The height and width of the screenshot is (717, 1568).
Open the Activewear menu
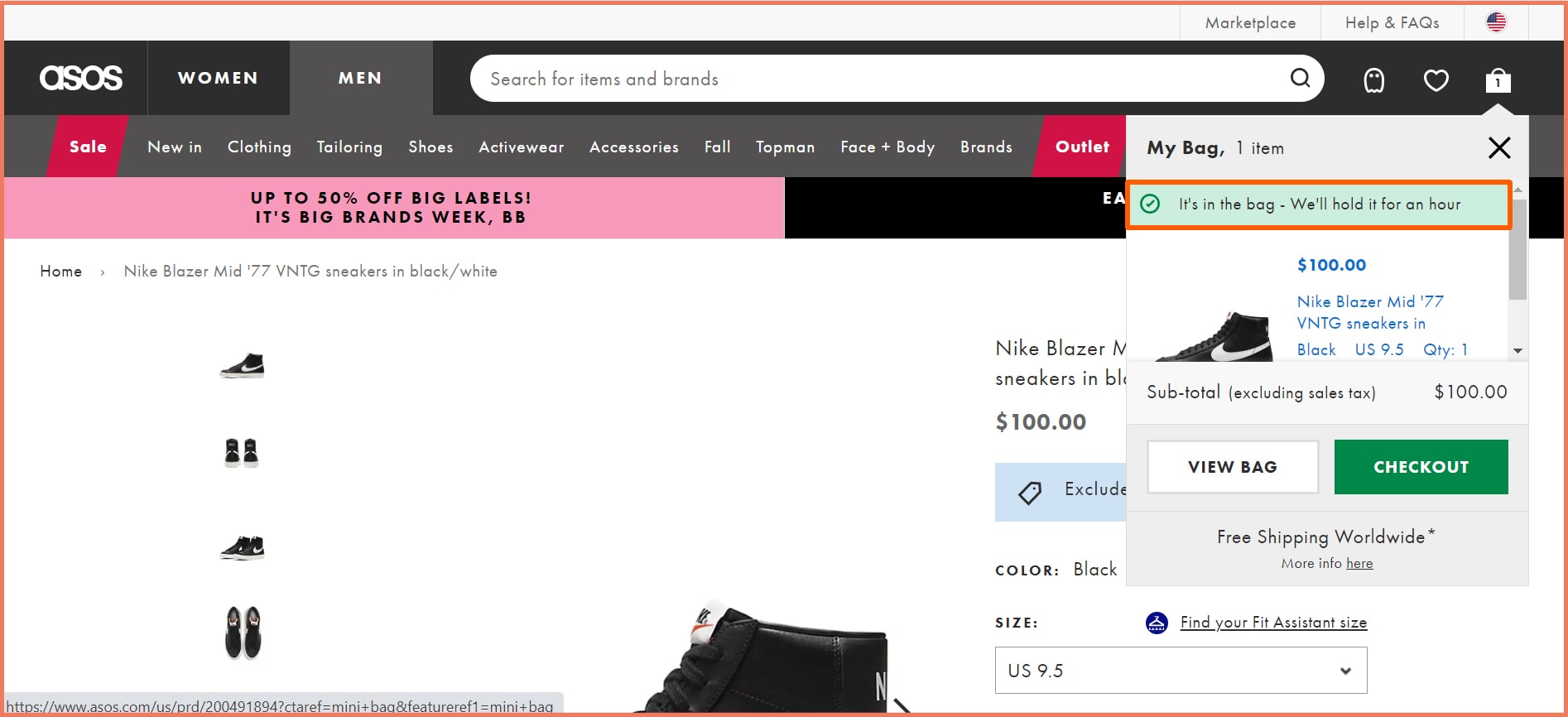click(522, 147)
